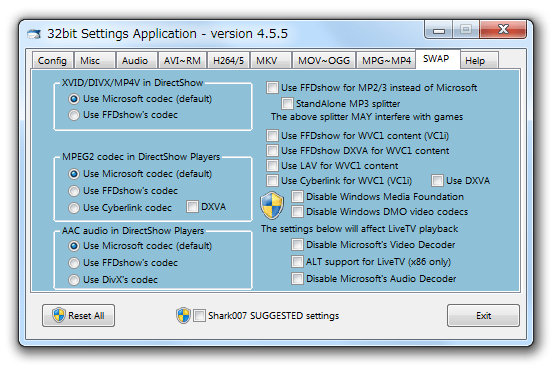
Task: Click the Reset All button
Action: click(78, 315)
